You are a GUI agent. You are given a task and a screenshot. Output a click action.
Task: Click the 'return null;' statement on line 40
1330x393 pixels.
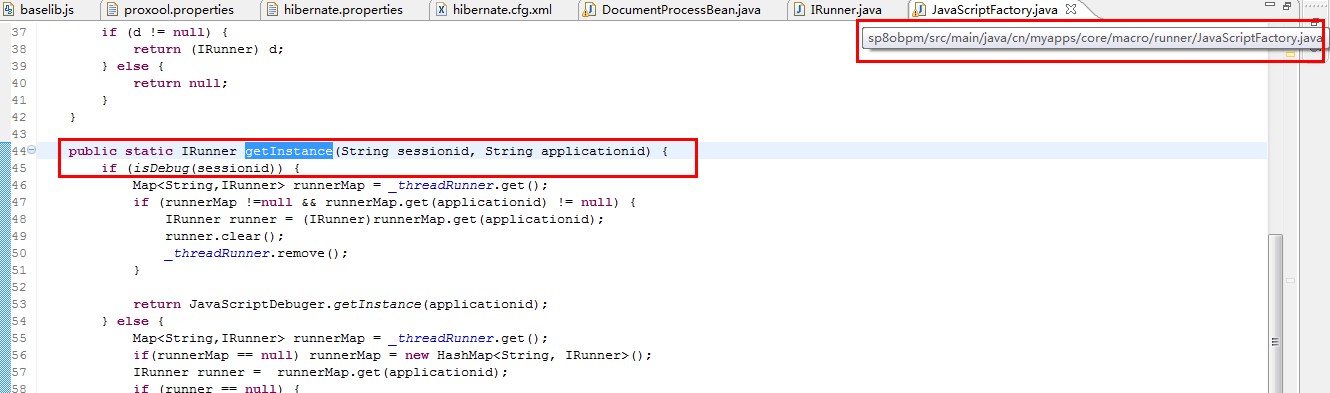point(180,83)
